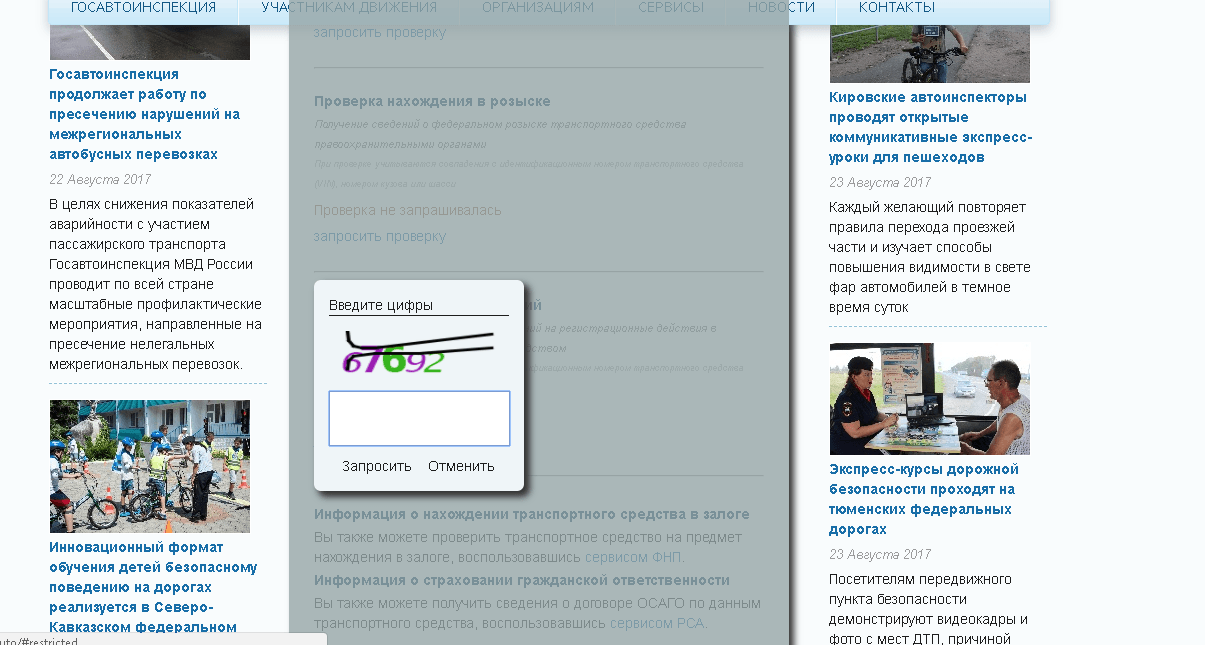Open Кировские автоинспекторы news headline
Screen dimensions: 1205x645
coord(929,127)
